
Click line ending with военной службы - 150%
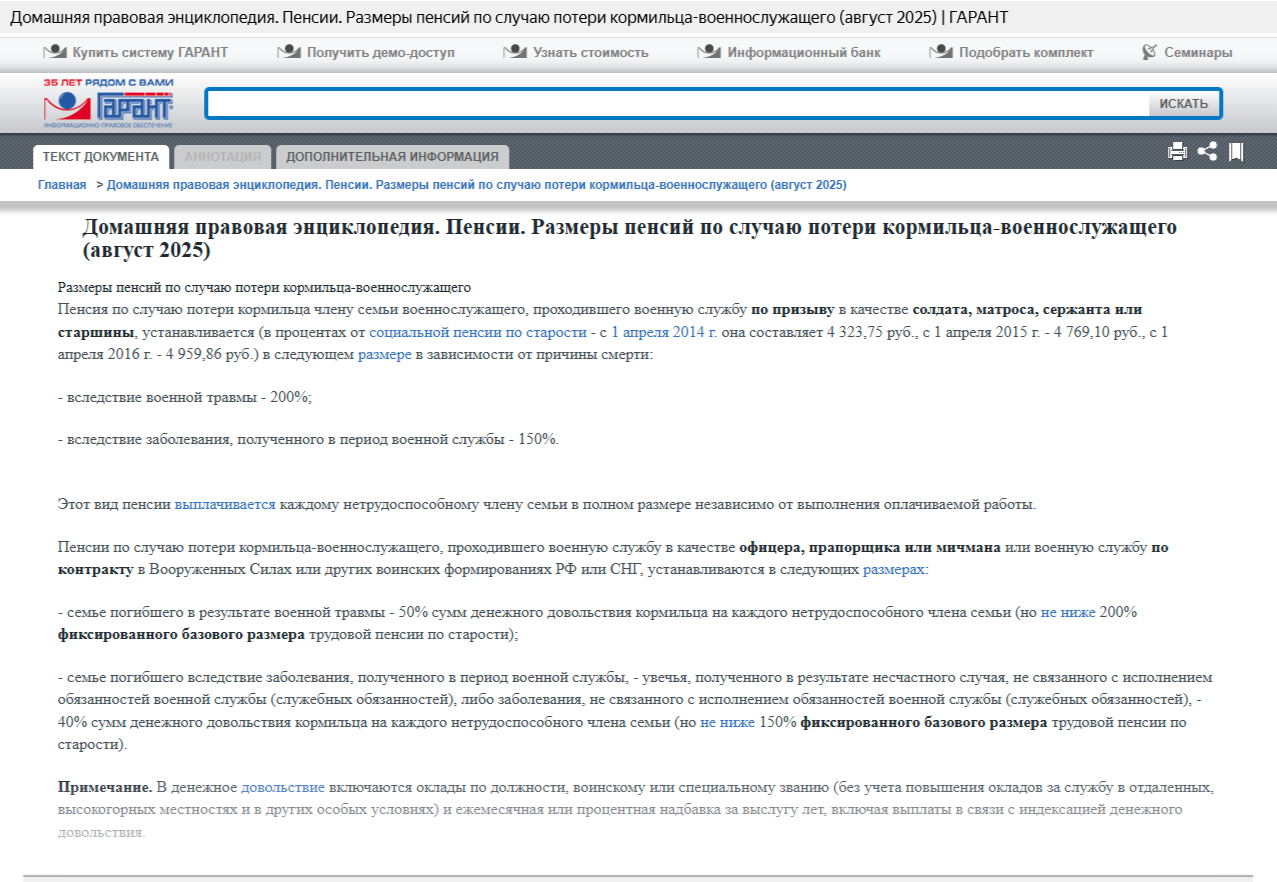[309, 439]
